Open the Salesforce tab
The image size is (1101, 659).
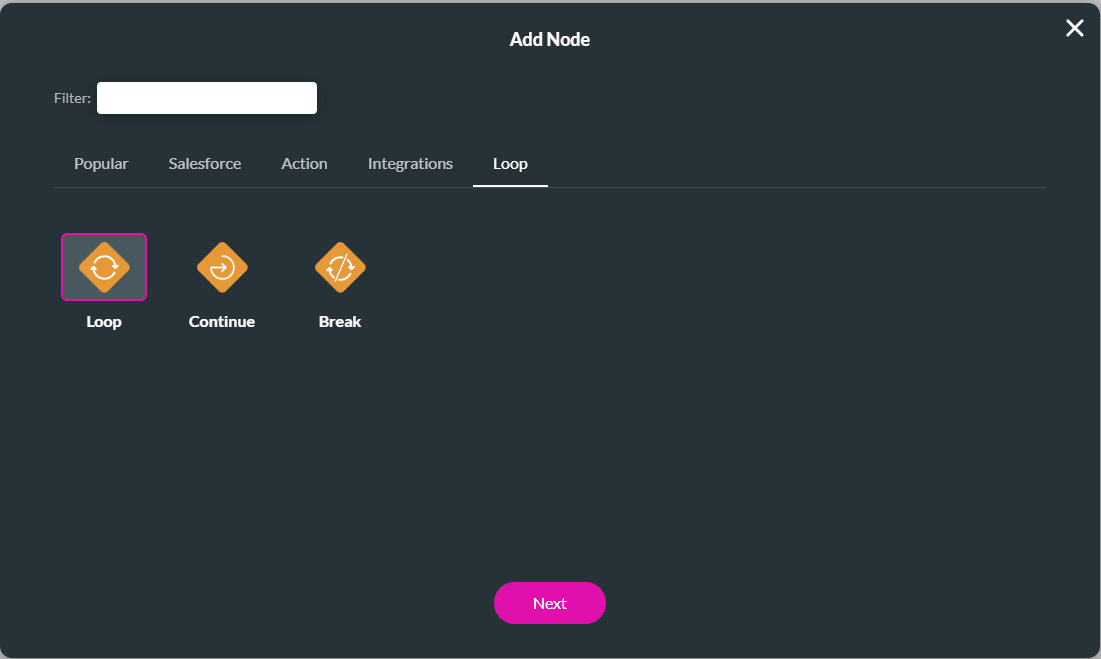pos(205,164)
